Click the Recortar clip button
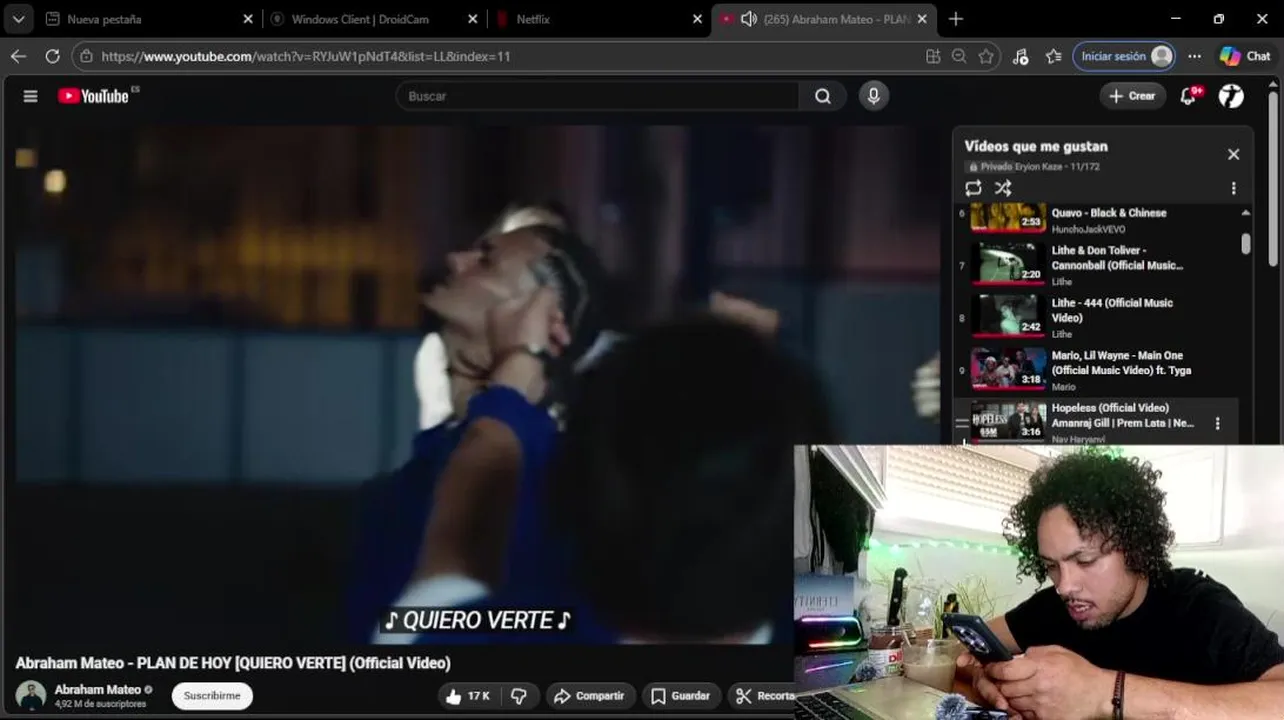 point(762,696)
